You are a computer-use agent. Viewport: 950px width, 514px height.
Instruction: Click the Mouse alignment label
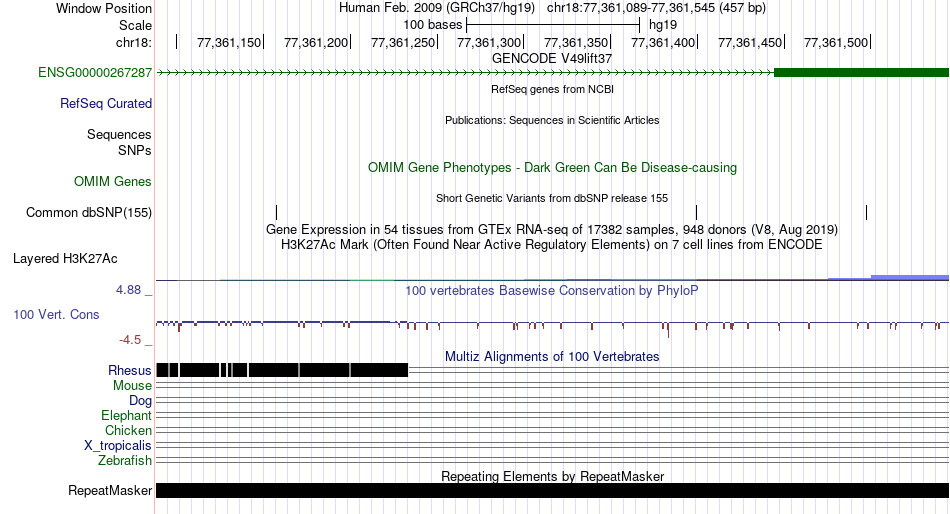(x=132, y=386)
